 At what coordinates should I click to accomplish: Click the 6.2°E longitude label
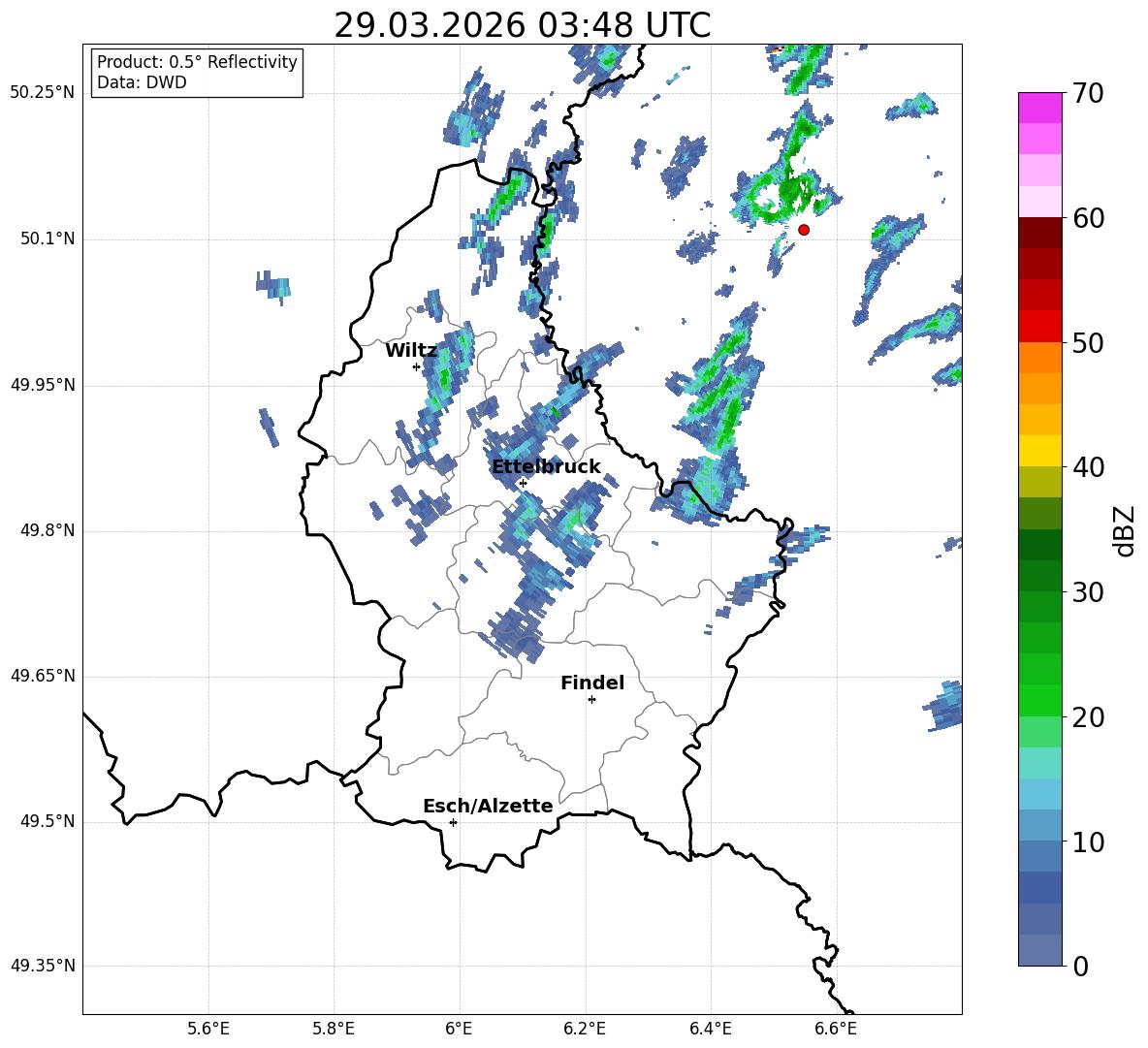(585, 1029)
